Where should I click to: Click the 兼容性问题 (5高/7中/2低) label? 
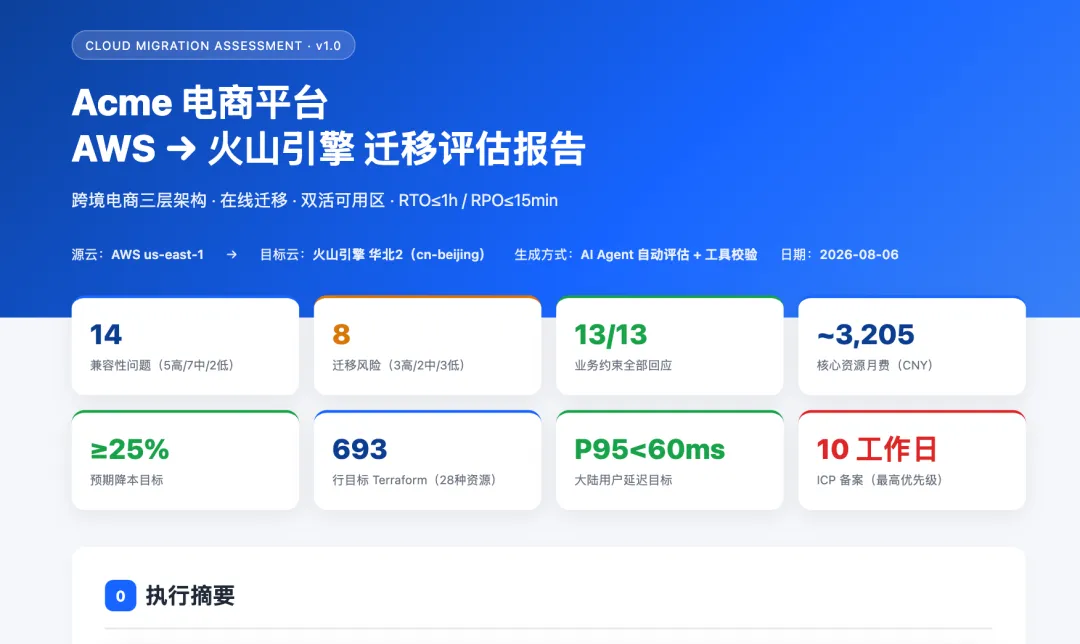162,365
